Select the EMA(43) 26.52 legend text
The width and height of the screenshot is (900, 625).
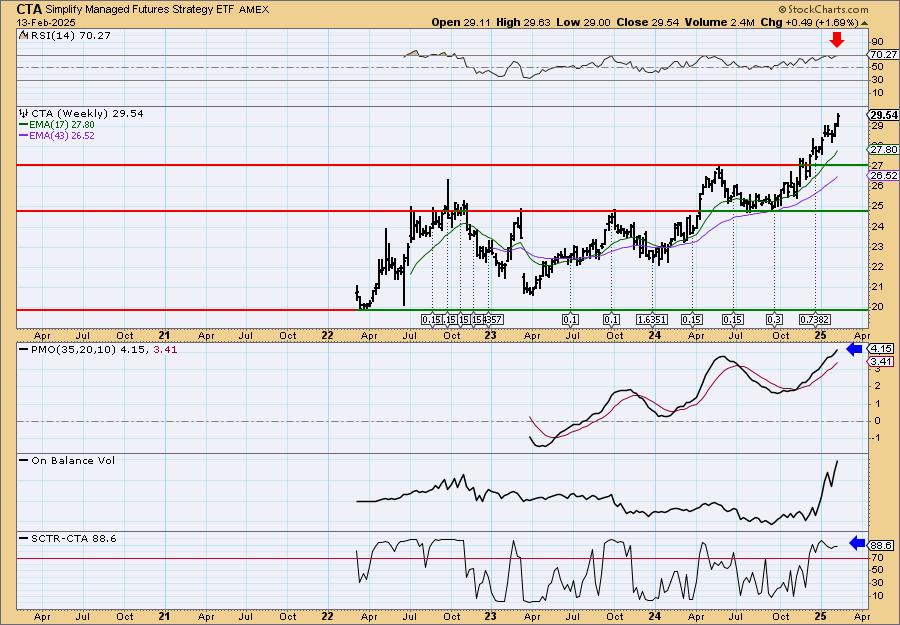click(61, 136)
